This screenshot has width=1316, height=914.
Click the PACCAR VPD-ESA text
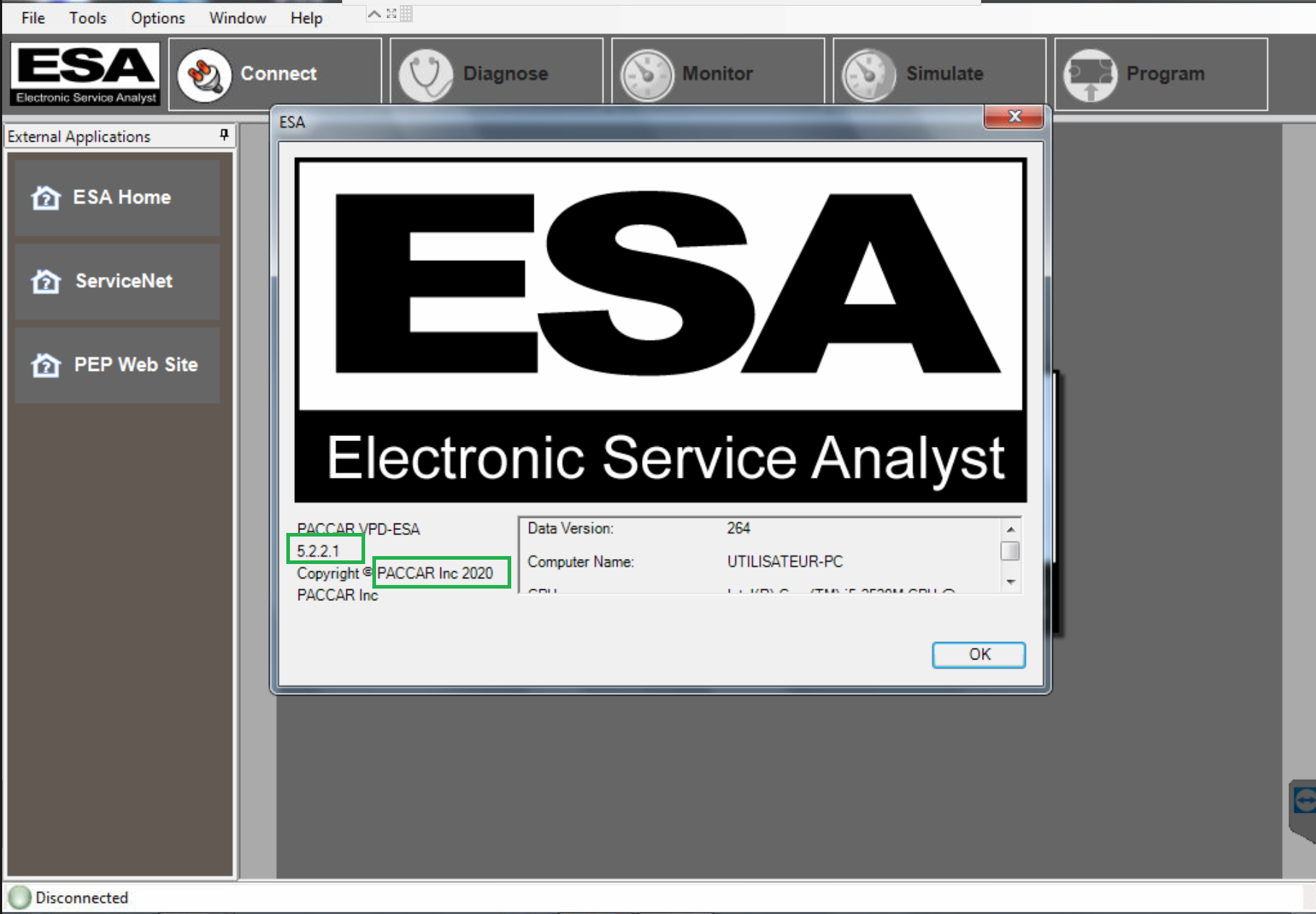click(358, 529)
